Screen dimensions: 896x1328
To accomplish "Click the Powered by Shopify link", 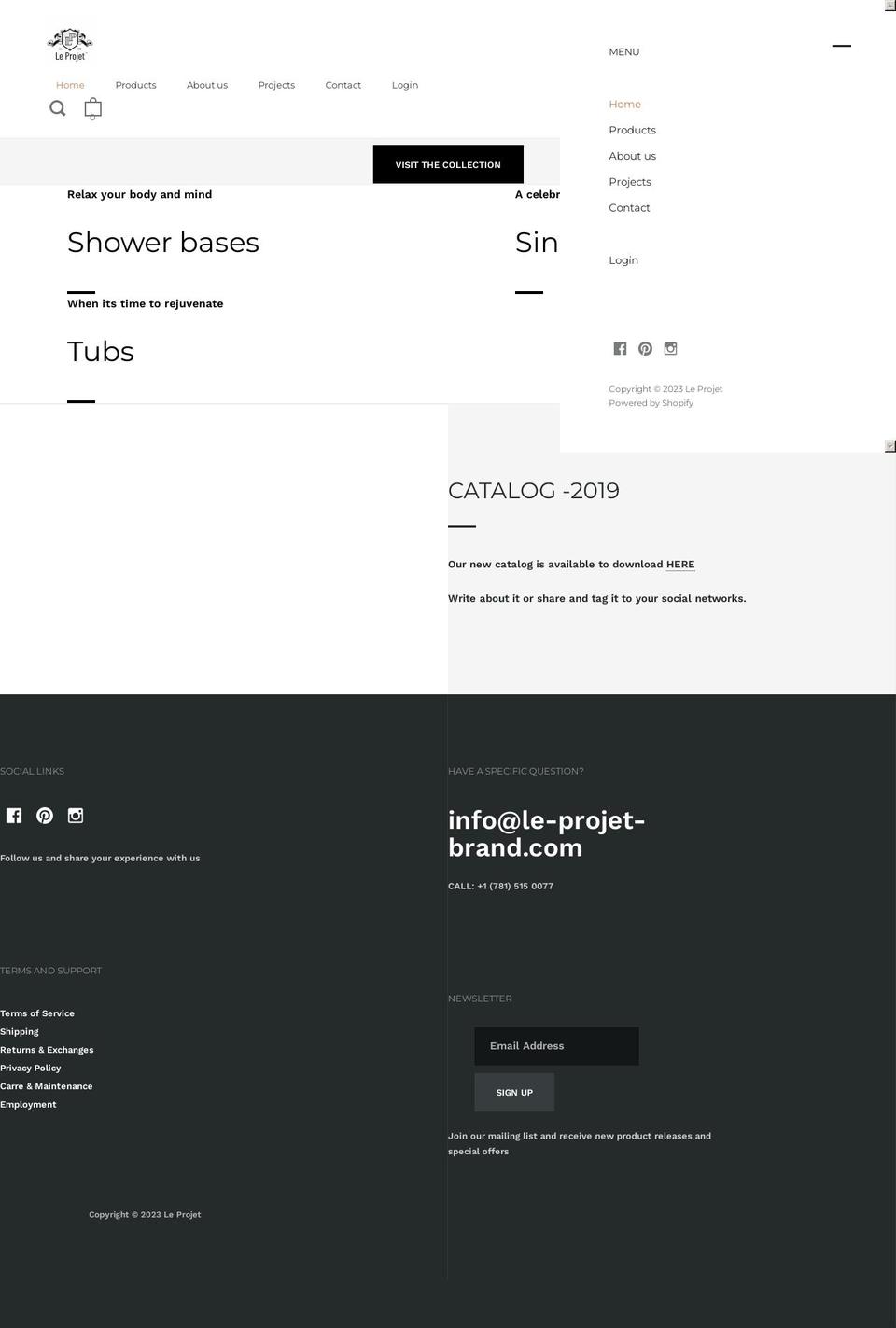I will [x=651, y=402].
